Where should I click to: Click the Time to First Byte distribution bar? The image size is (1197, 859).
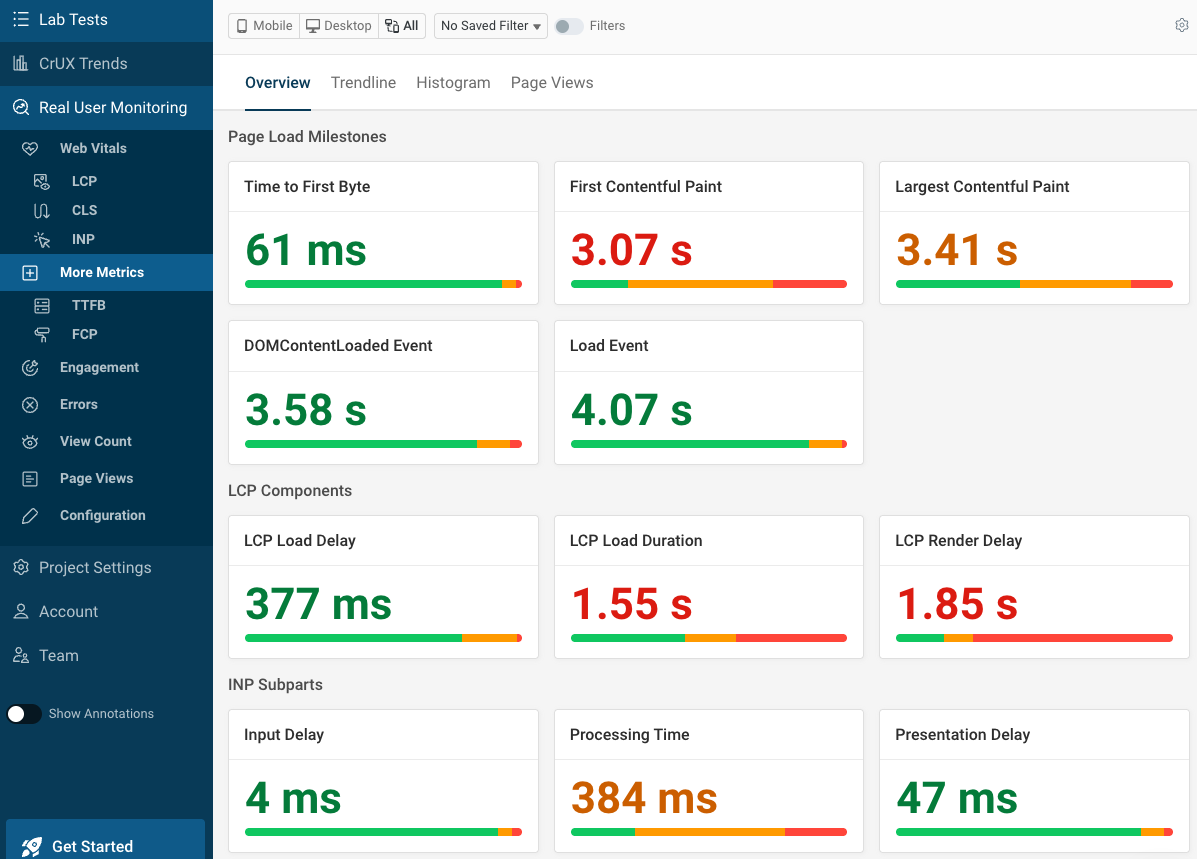point(383,284)
